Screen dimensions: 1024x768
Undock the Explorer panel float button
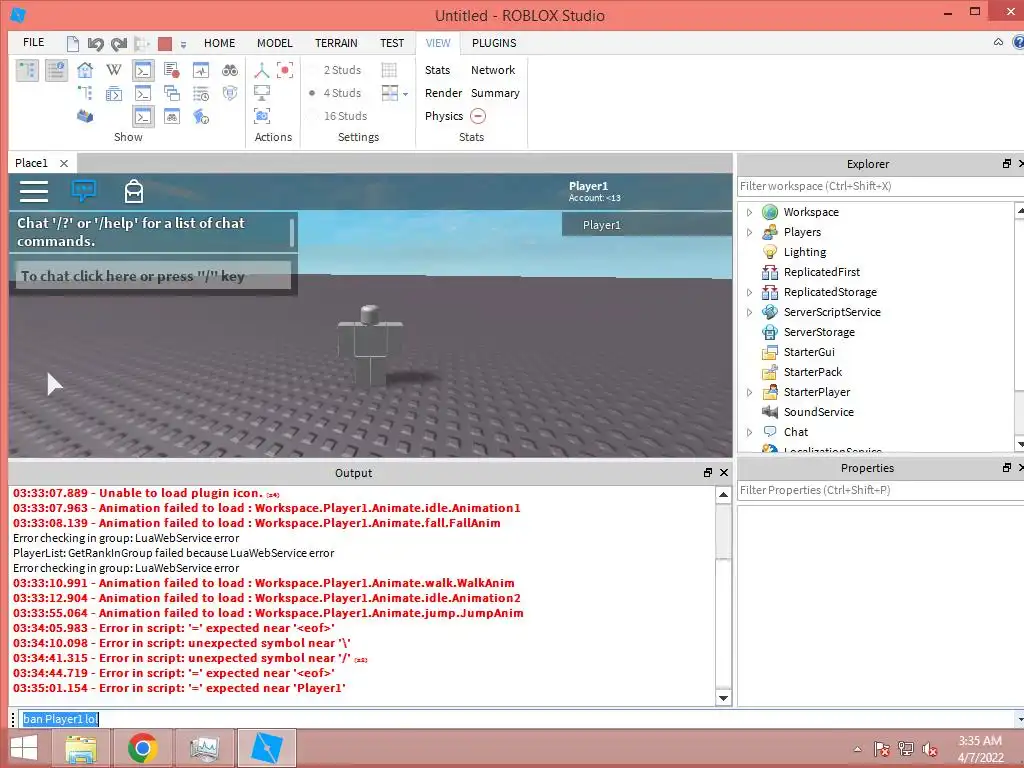[x=1007, y=164]
